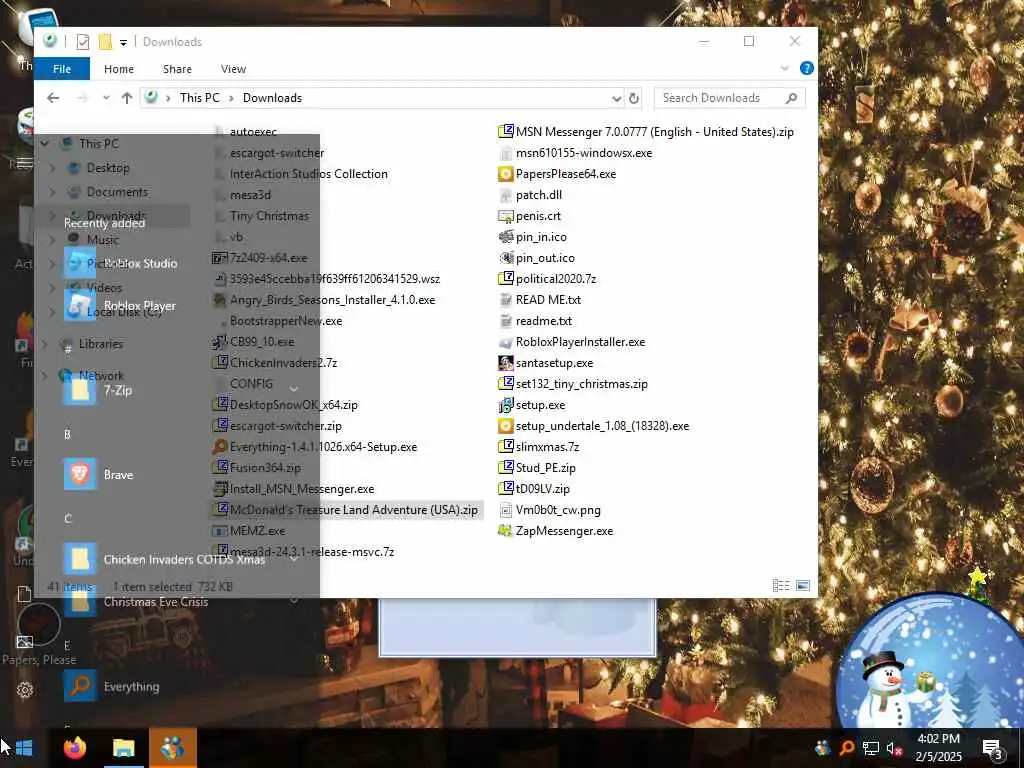
Task: Click File Explorer taskbar icon
Action: pyautogui.click(x=123, y=748)
